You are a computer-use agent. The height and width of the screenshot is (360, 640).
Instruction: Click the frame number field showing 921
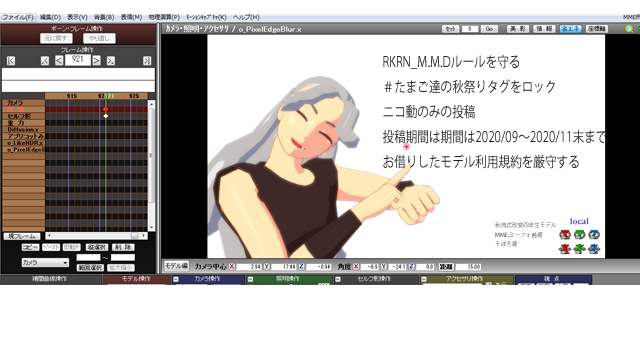78,60
